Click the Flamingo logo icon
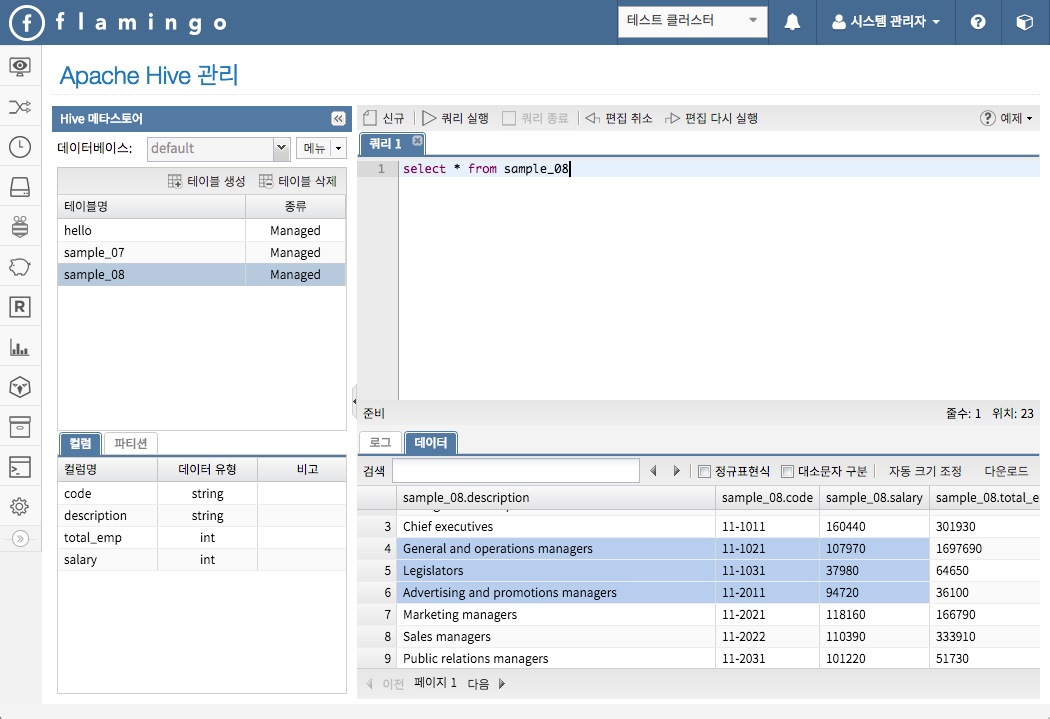This screenshot has height=719, width=1050. tap(27, 23)
